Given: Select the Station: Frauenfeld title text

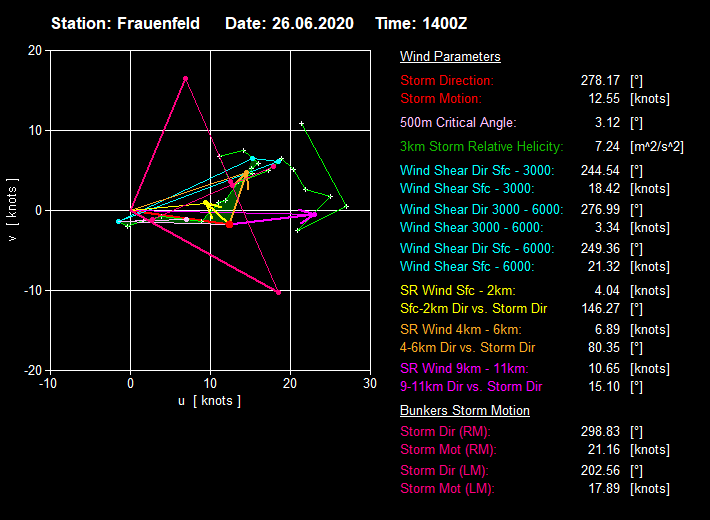Looking at the screenshot, I should pyautogui.click(x=125, y=23).
